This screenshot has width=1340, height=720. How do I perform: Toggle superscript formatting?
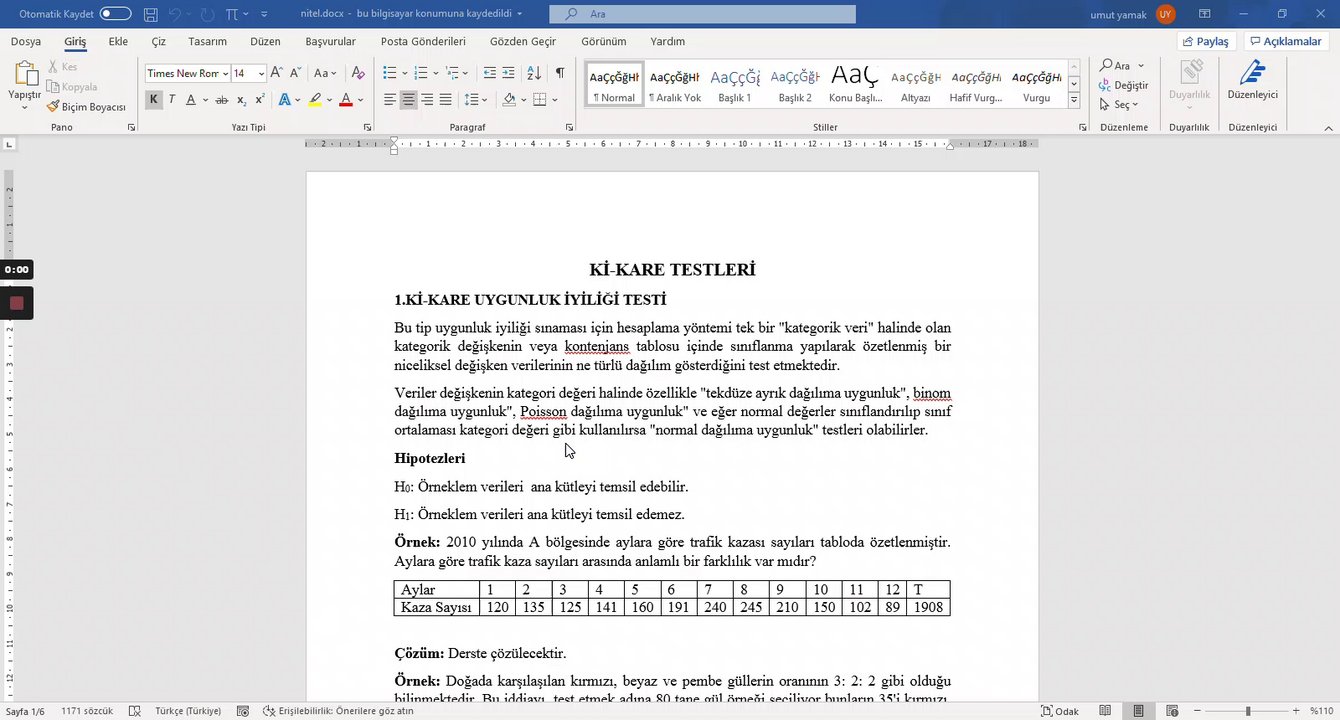click(260, 99)
